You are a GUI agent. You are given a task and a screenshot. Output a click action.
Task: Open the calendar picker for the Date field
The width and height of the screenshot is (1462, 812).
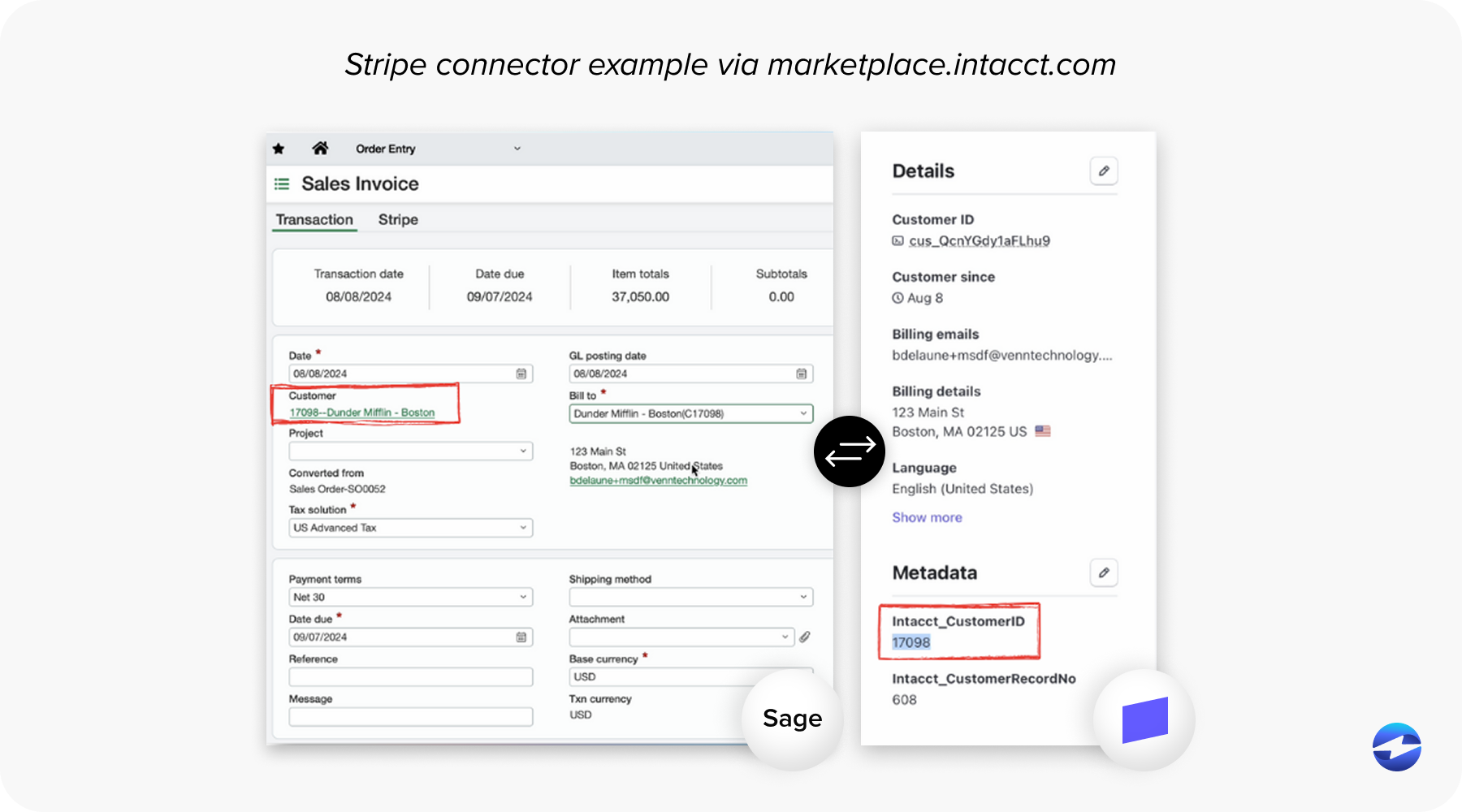(522, 374)
